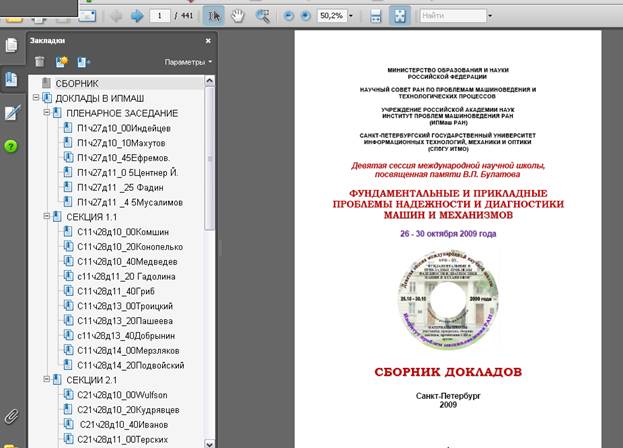The image size is (623, 448).
Task: Open bookmark С21ч28д10_00Wulfson
Action: tap(122, 395)
